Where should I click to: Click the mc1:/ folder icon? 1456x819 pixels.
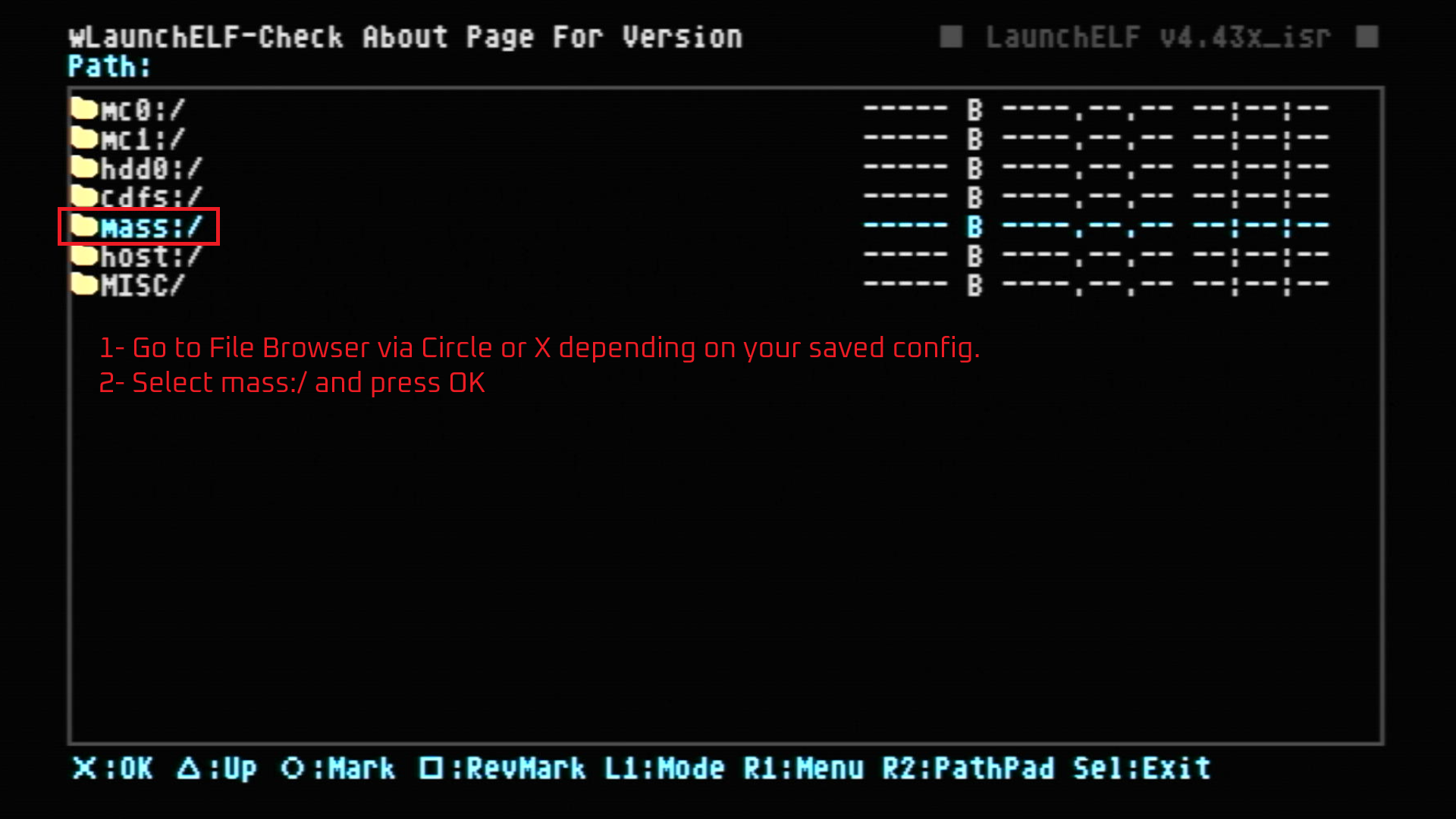click(85, 138)
